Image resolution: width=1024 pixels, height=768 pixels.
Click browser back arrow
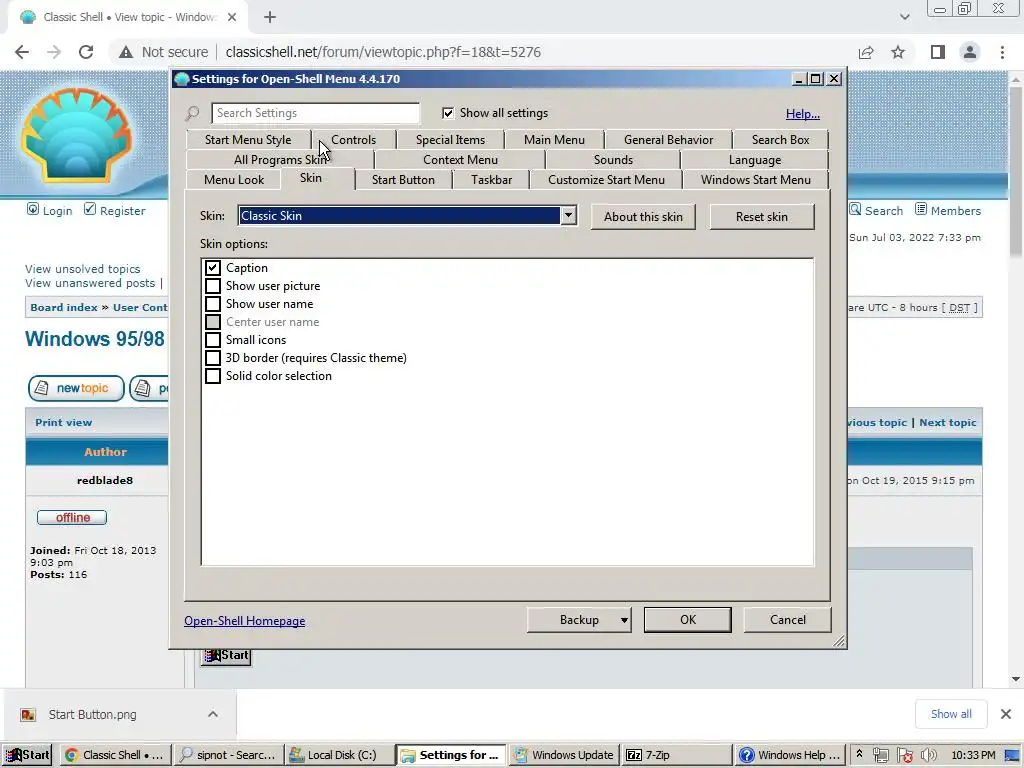[22, 52]
